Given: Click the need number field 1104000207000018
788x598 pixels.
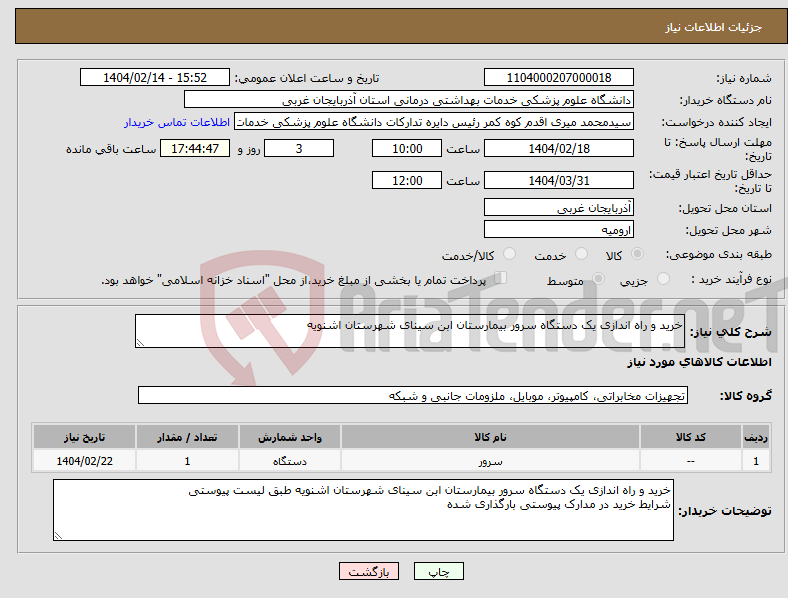Looking at the screenshot, I should tap(558, 77).
